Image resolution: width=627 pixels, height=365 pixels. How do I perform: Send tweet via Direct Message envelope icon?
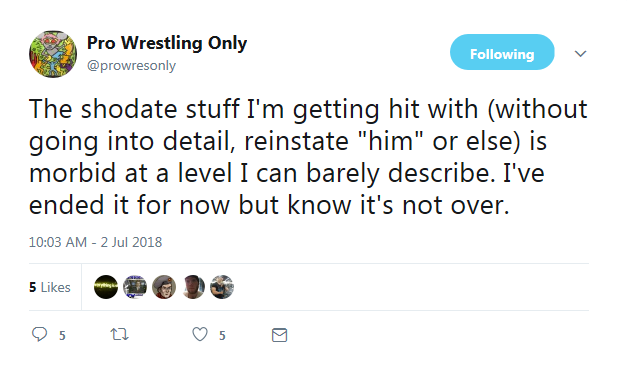pyautogui.click(x=280, y=335)
